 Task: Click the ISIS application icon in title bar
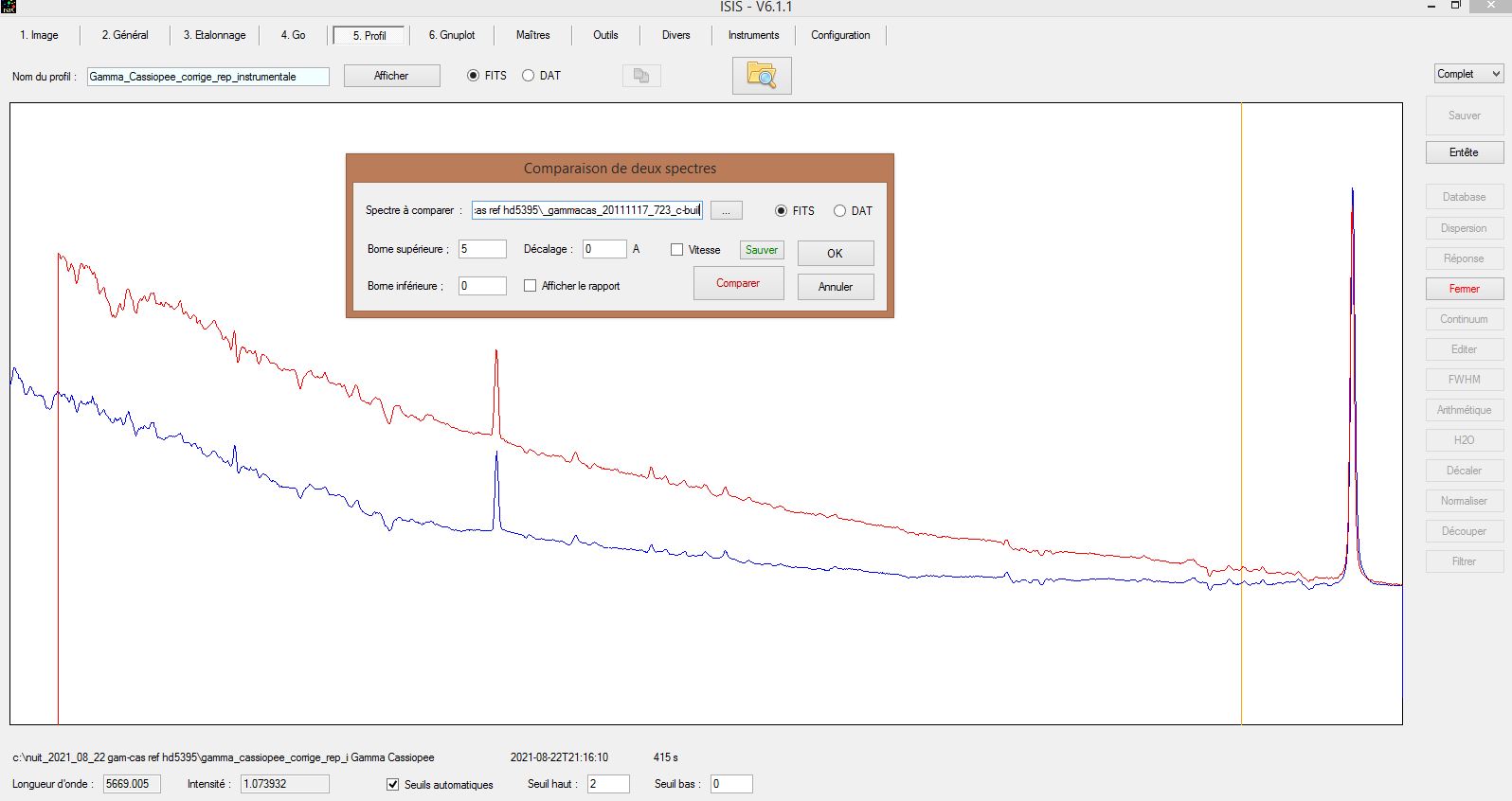[x=9, y=7]
